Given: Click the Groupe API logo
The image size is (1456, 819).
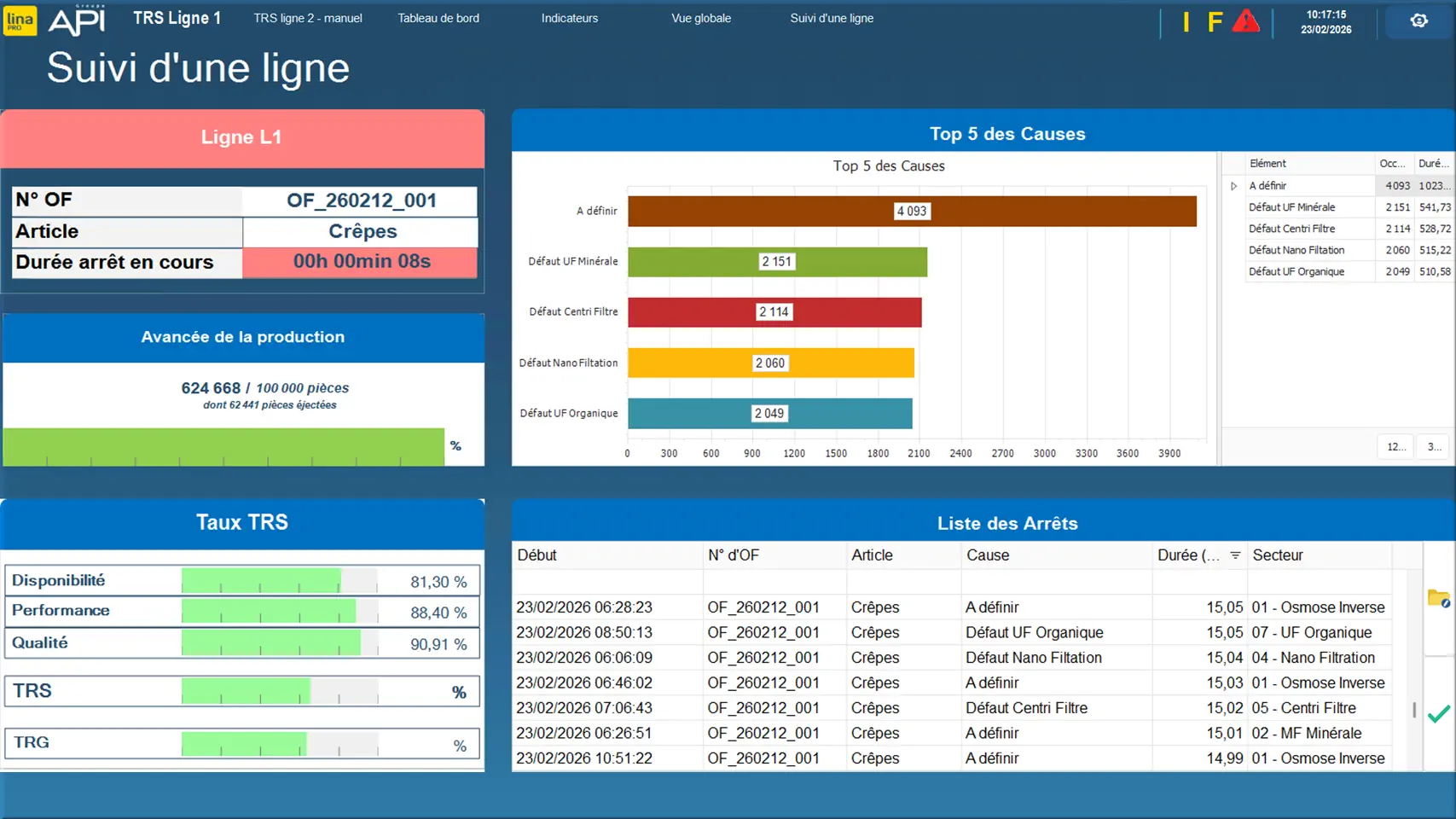Looking at the screenshot, I should pos(77,20).
